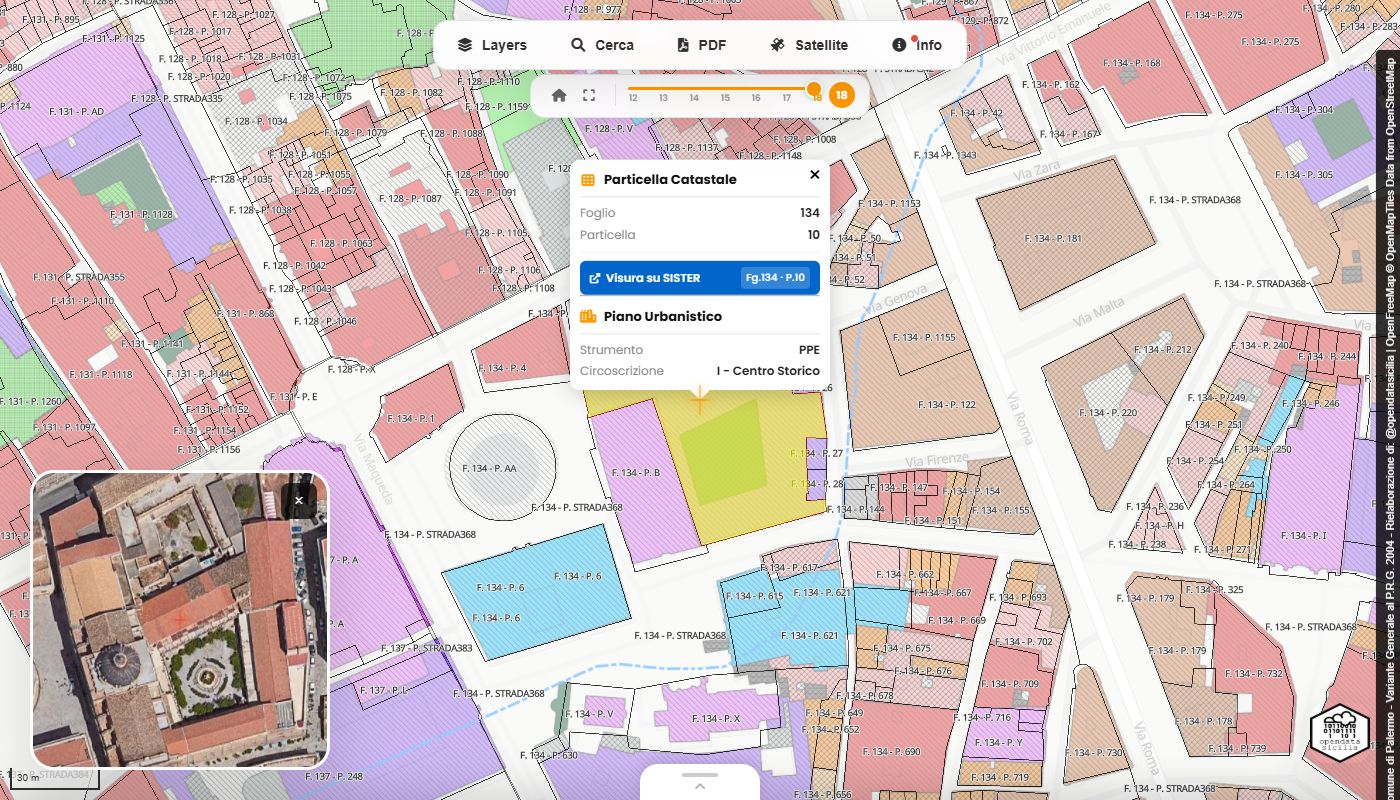Image resolution: width=1400 pixels, height=800 pixels.
Task: Open the Cerca search tool
Action: pyautogui.click(x=602, y=45)
